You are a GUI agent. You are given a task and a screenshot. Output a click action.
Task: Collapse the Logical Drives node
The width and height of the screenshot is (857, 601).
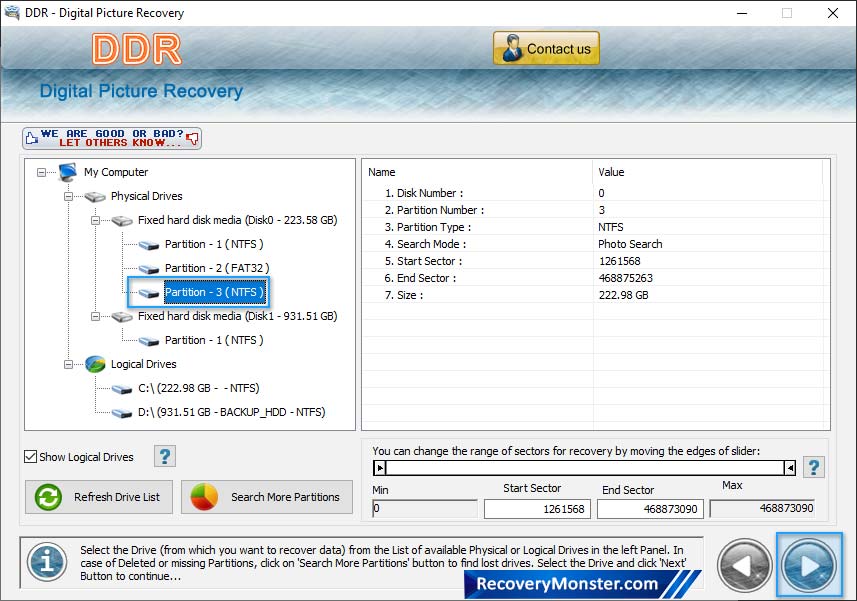pos(68,364)
